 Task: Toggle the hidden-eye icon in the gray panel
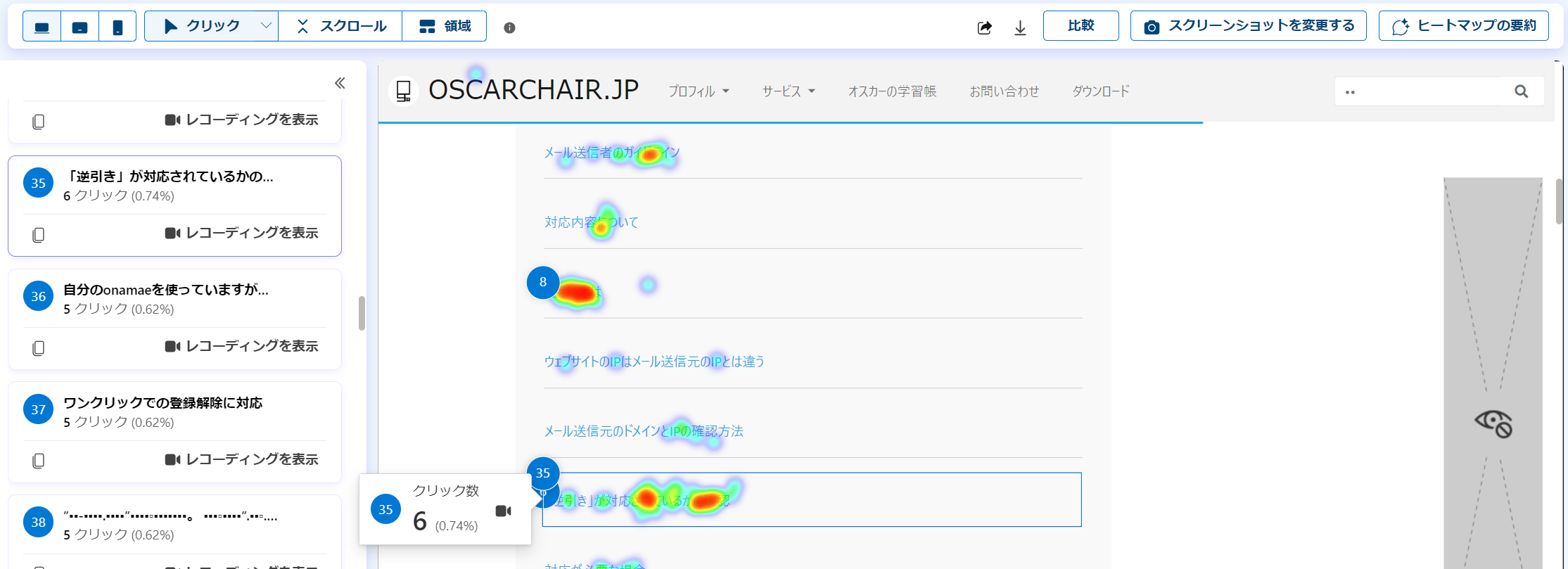tap(1493, 423)
